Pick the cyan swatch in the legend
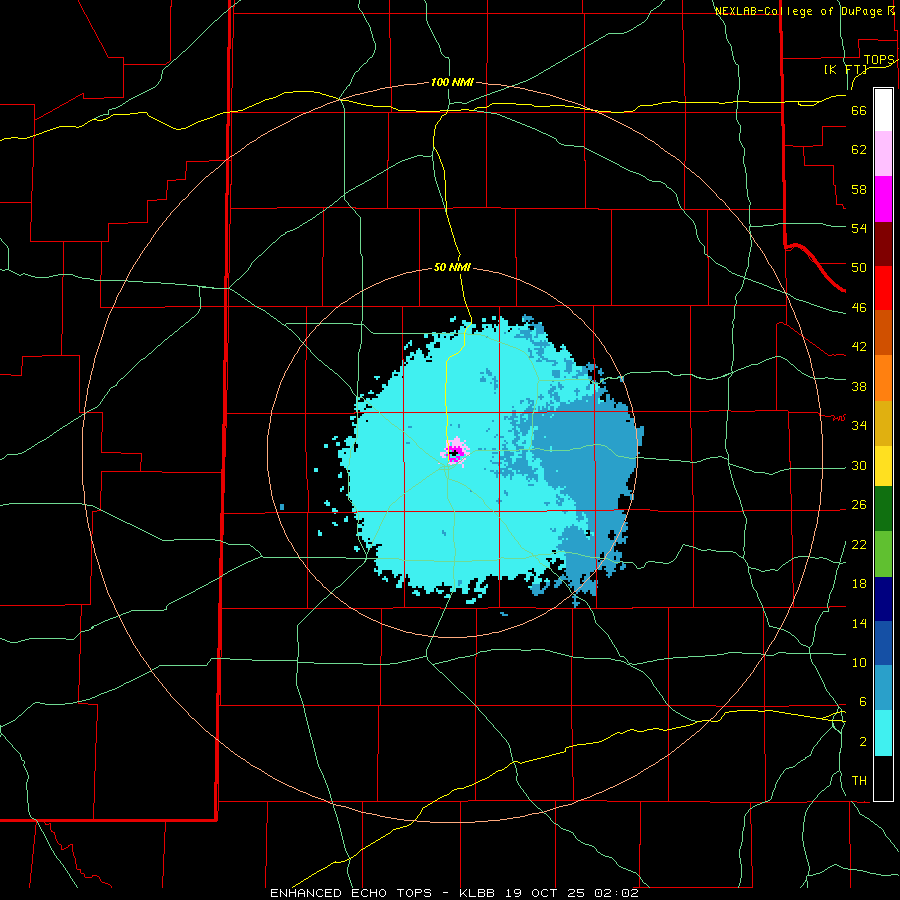Screen dimensions: 900x900 pos(883,733)
